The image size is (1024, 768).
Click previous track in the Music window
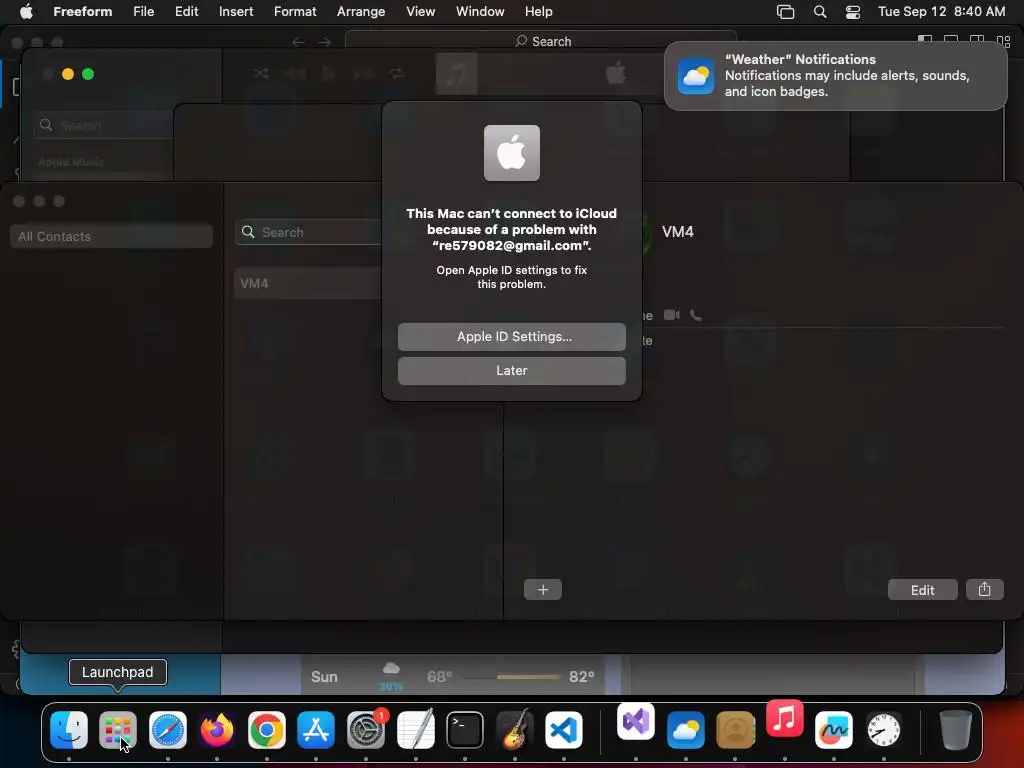(295, 73)
